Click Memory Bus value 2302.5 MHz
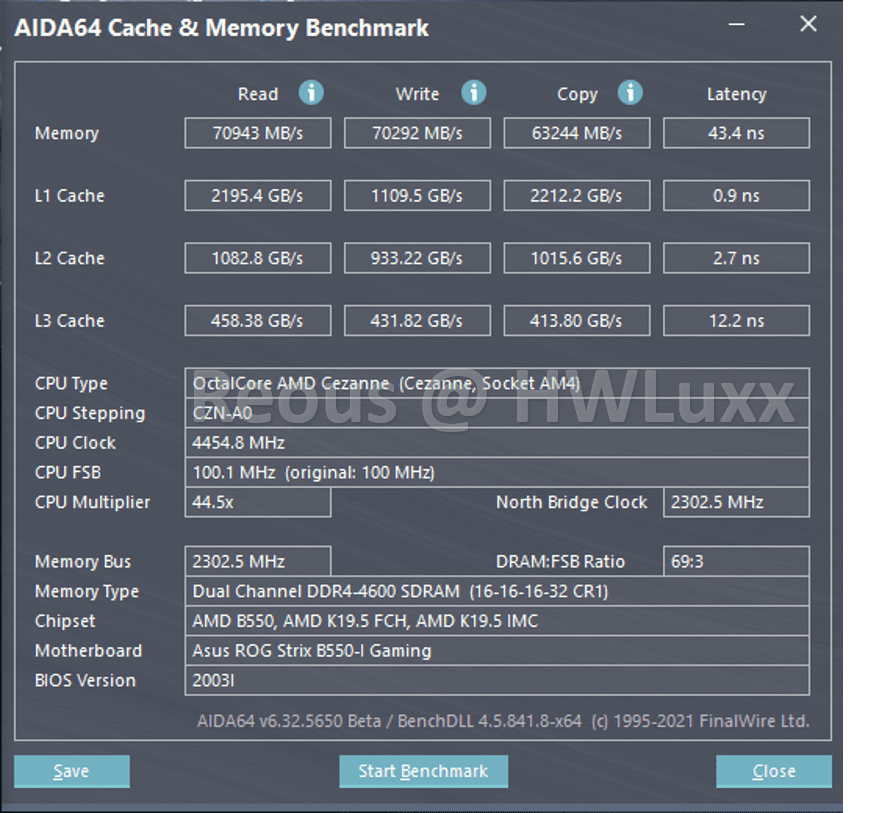869x813 pixels. [258, 561]
